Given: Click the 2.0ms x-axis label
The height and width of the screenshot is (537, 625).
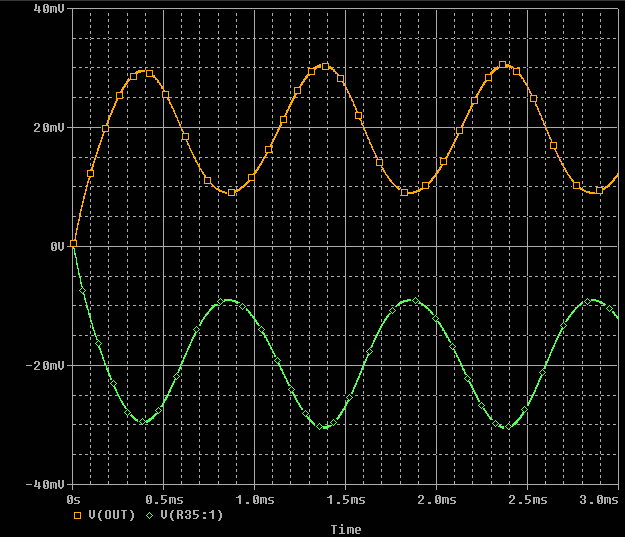Looking at the screenshot, I should click(x=437, y=500).
